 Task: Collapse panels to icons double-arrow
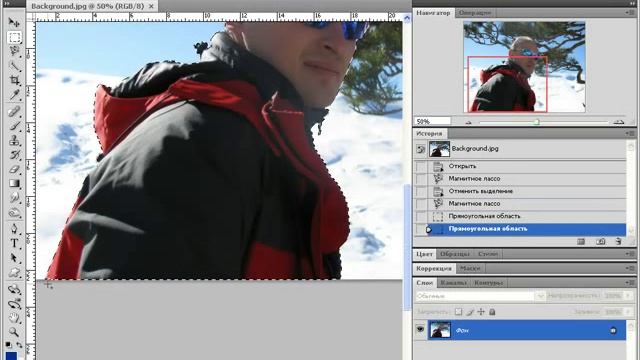632,3
